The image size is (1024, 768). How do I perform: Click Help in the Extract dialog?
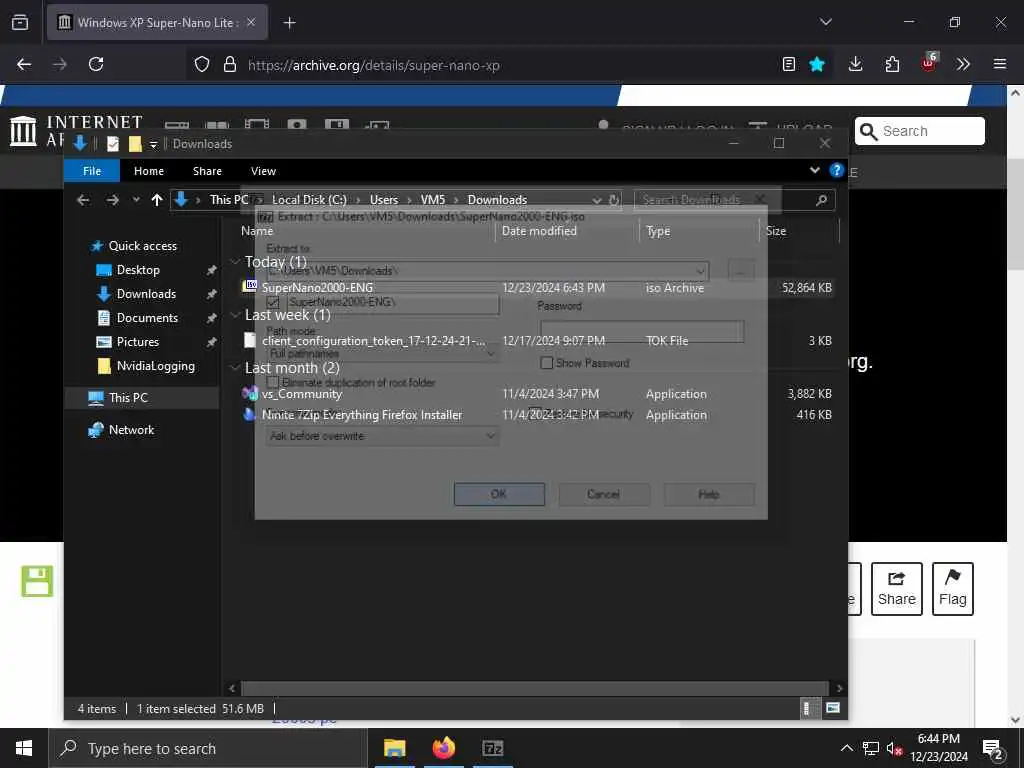pyautogui.click(x=709, y=494)
